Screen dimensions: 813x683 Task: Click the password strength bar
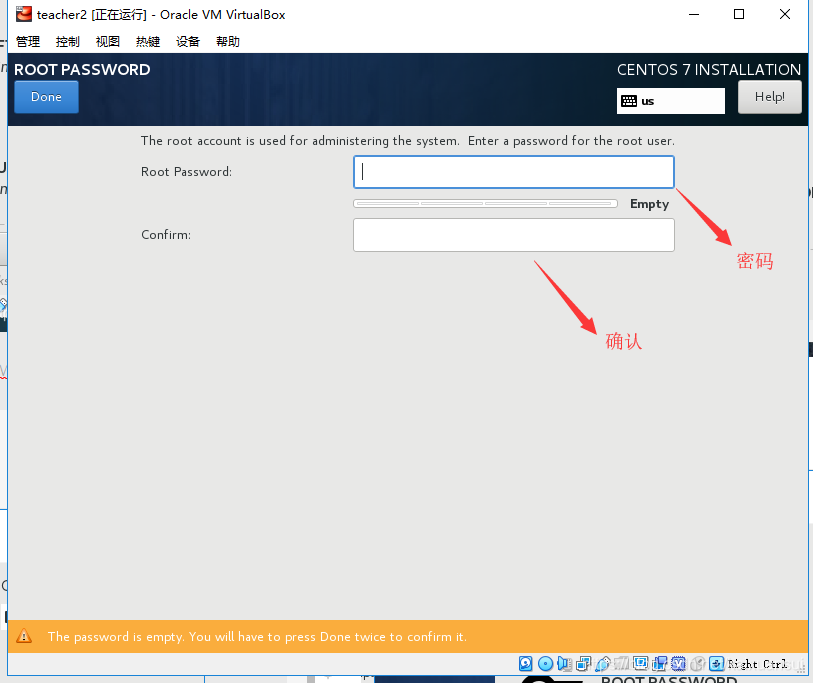click(x=485, y=204)
